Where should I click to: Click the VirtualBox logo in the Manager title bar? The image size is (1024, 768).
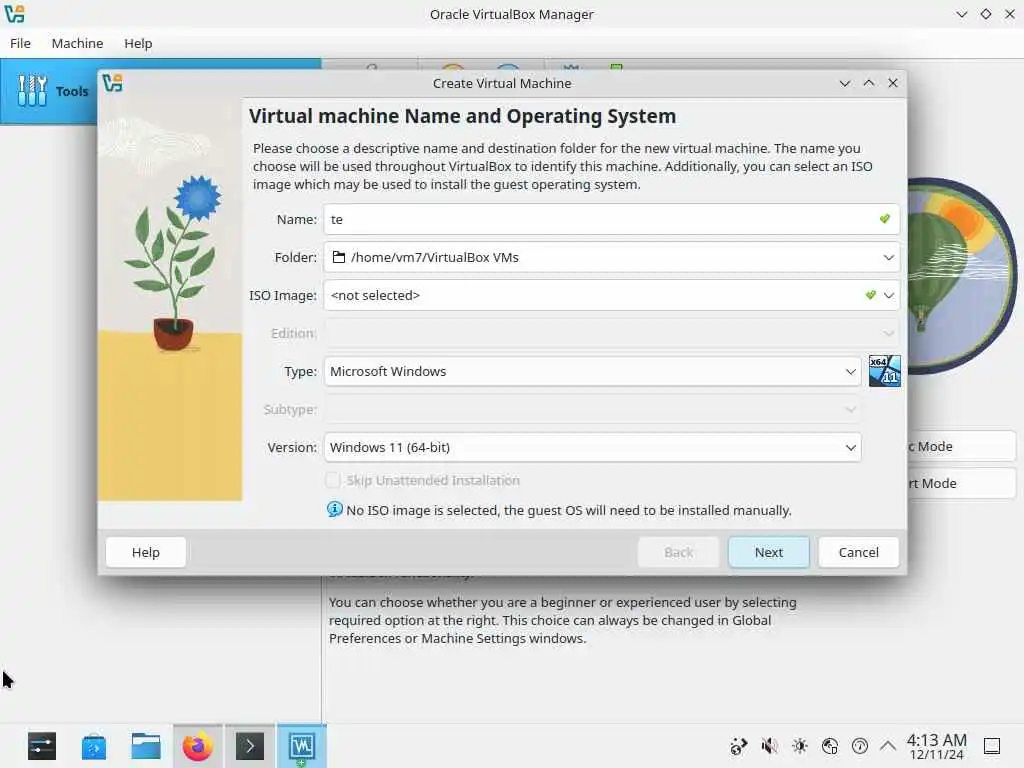pos(14,14)
